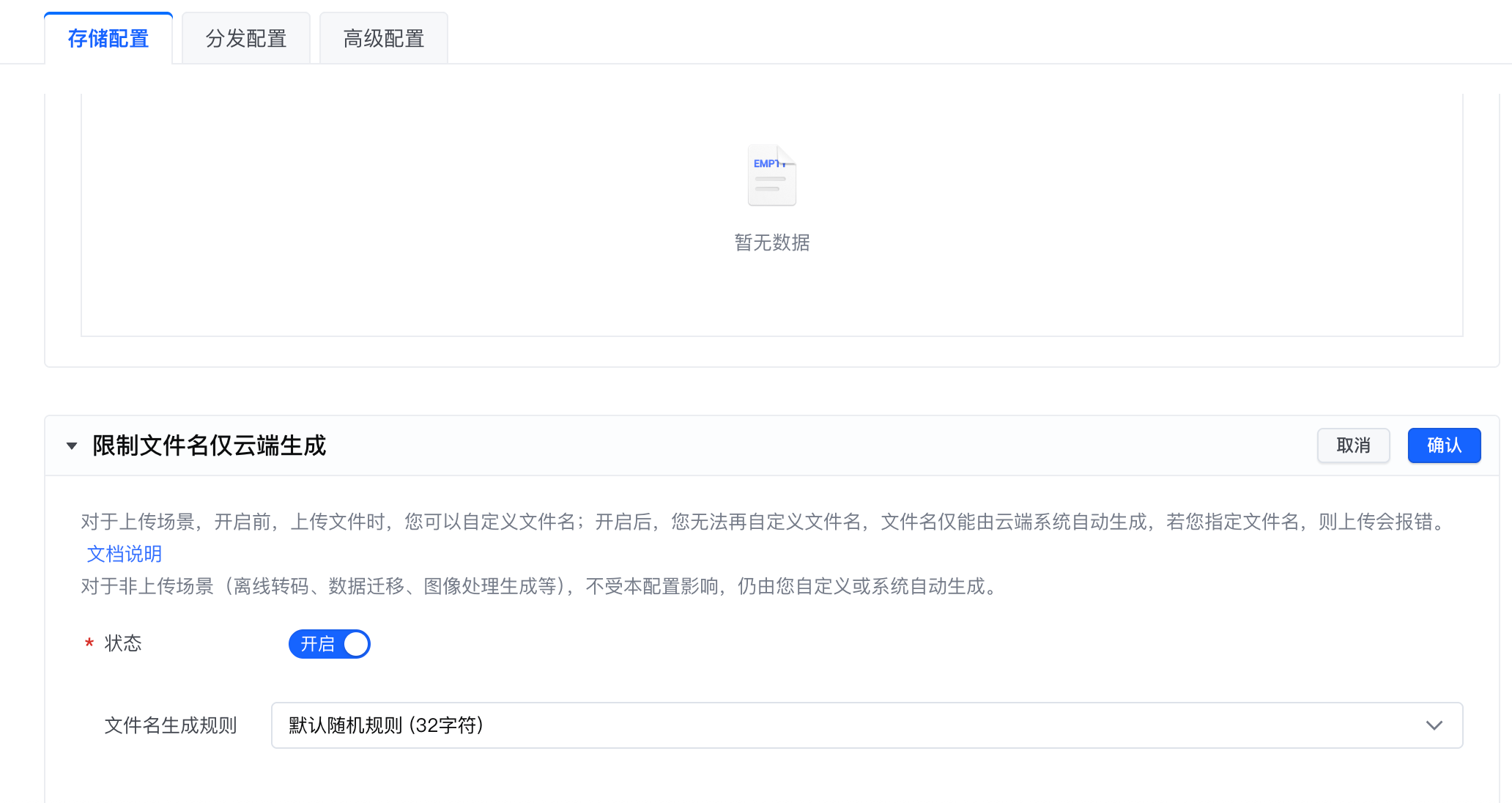The width and height of the screenshot is (1512, 803).
Task: Select the 存储配置 tab
Action: pos(108,39)
